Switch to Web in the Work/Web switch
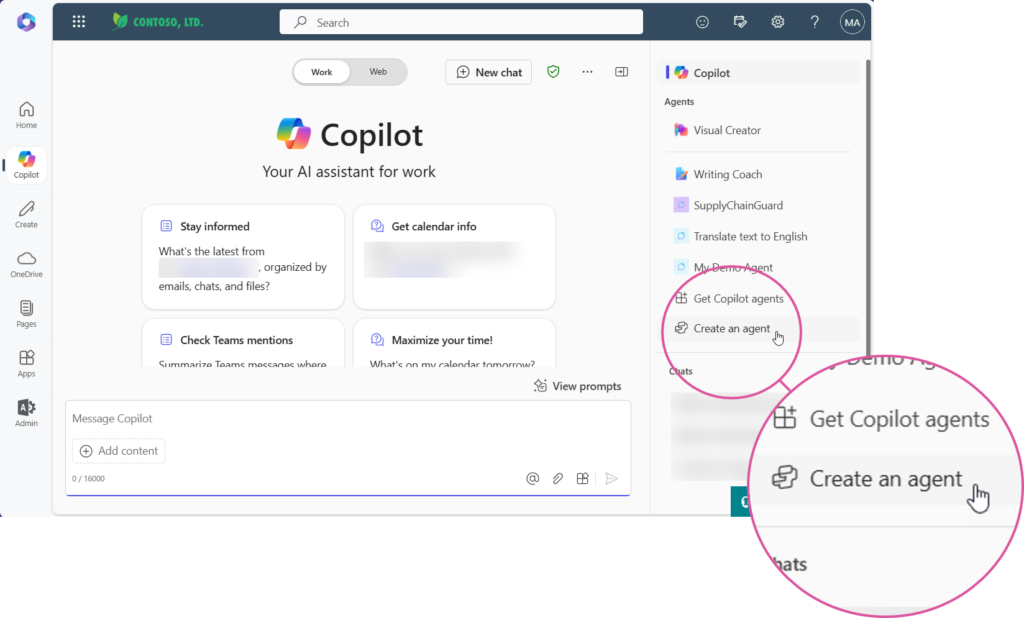1024x618 pixels. 378,72
